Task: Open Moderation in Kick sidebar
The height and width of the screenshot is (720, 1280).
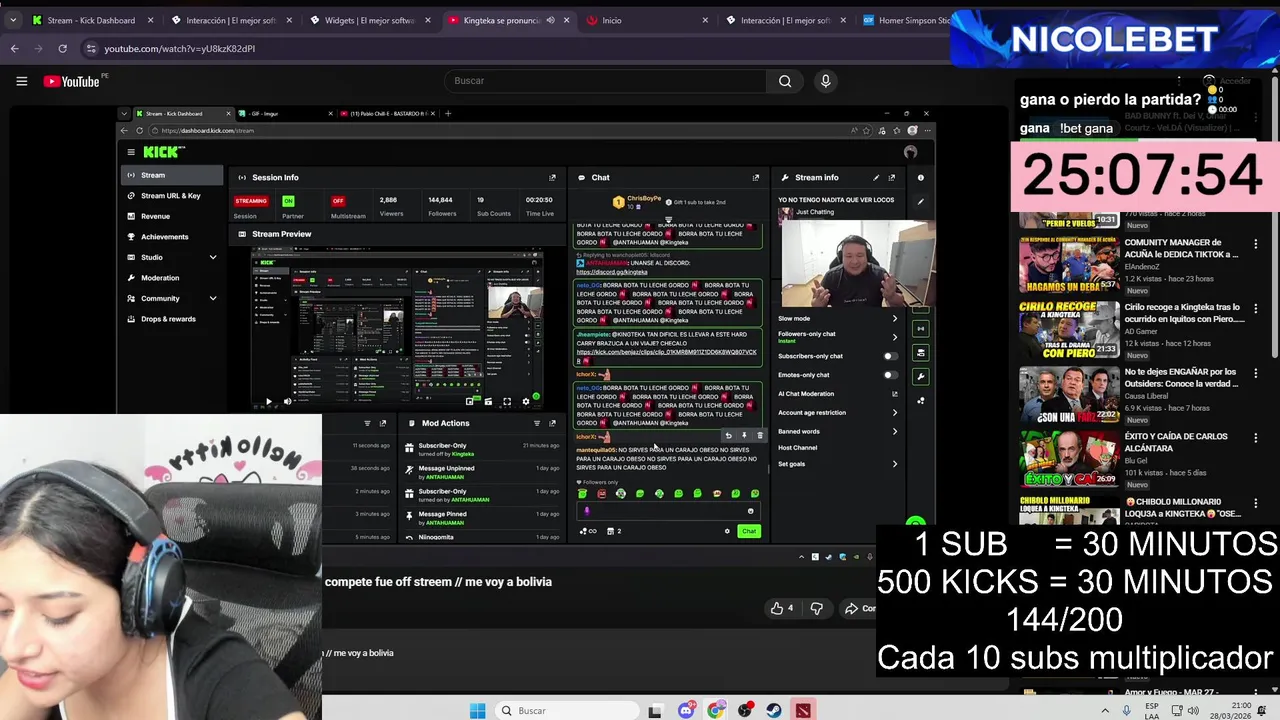Action: pos(172,278)
